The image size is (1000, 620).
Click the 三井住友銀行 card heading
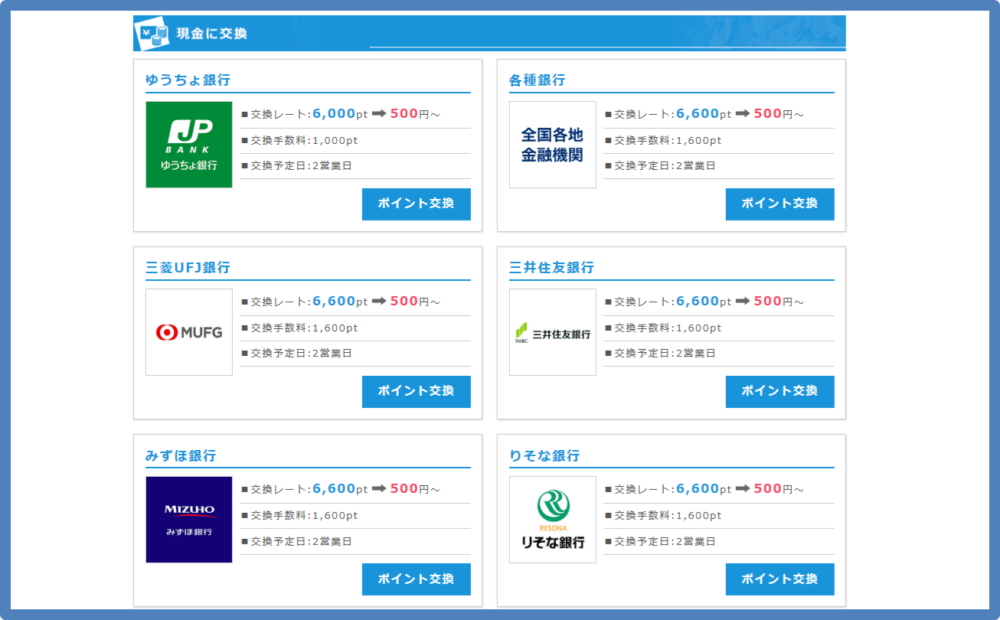tap(552, 267)
